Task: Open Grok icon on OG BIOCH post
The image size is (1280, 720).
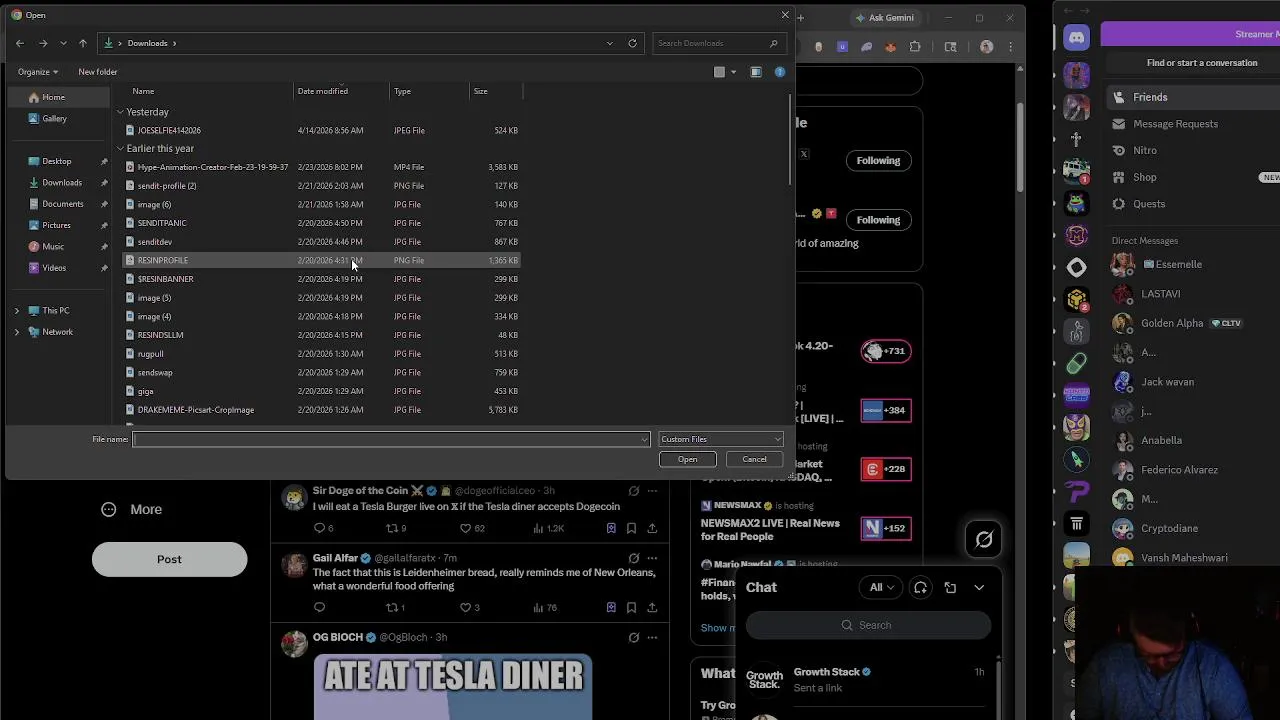Action: (x=633, y=637)
